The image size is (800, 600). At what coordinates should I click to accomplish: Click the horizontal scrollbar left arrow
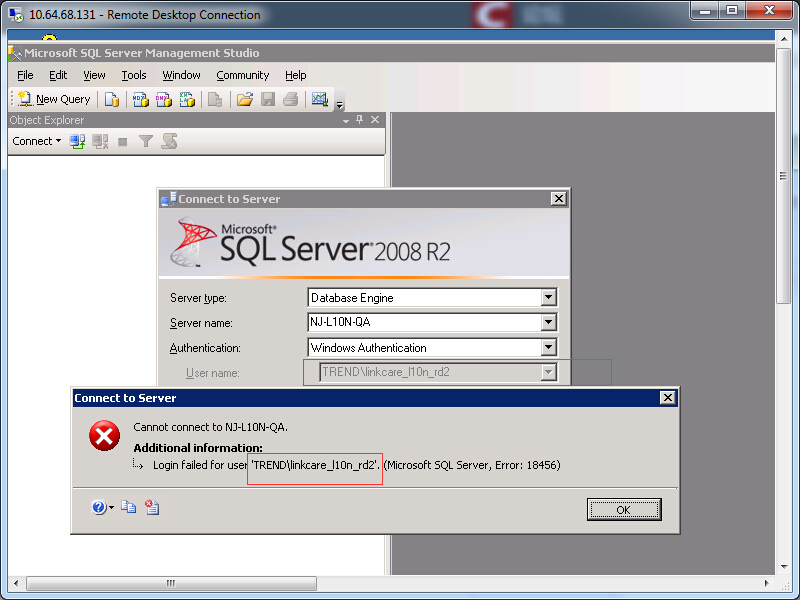point(16,583)
